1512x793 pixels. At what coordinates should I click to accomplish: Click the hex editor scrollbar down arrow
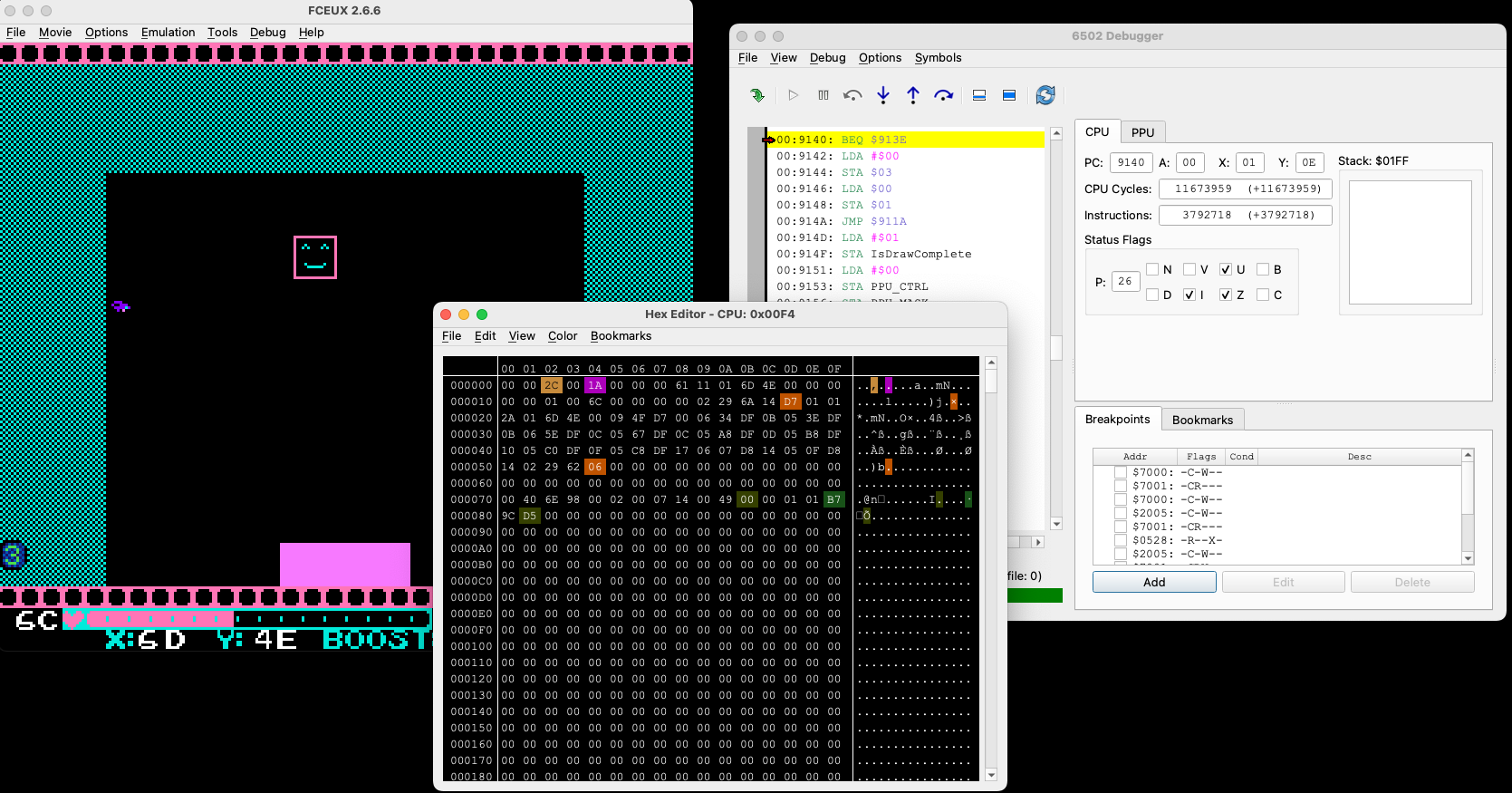pos(991,775)
